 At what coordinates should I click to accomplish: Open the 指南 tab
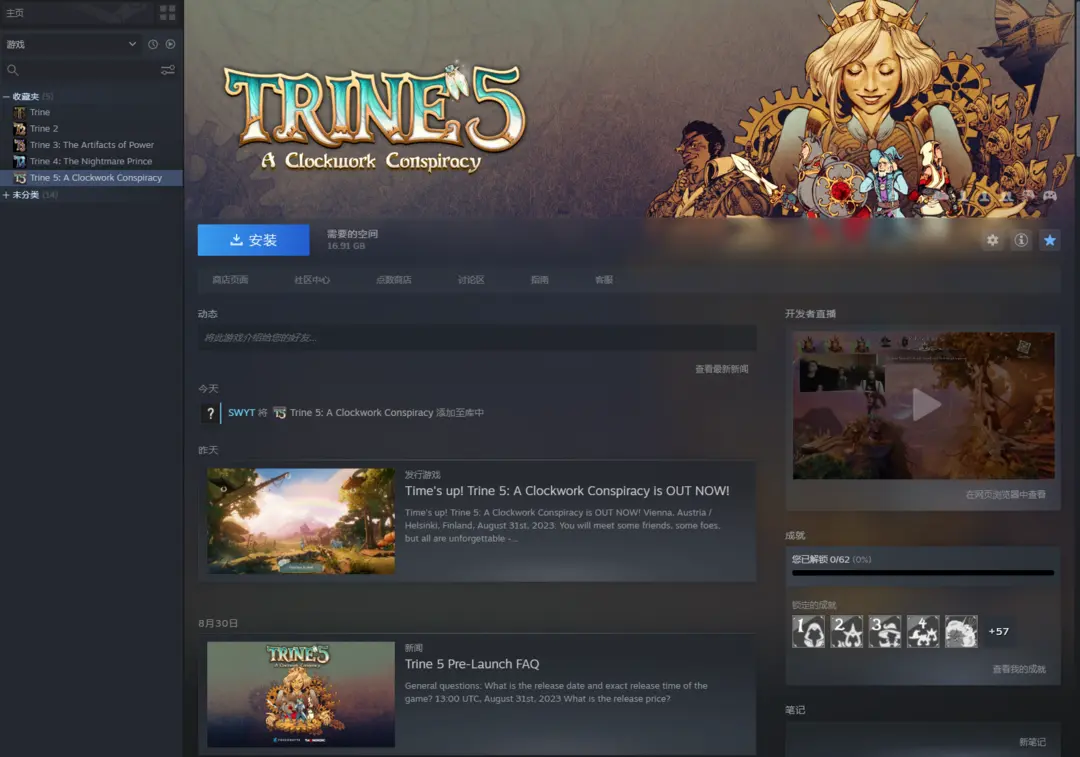(x=539, y=280)
